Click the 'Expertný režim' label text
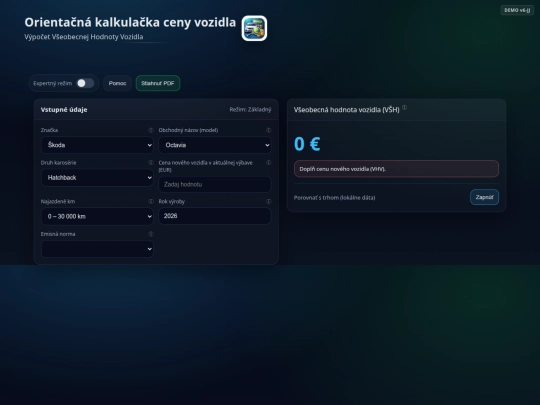 pos(53,83)
